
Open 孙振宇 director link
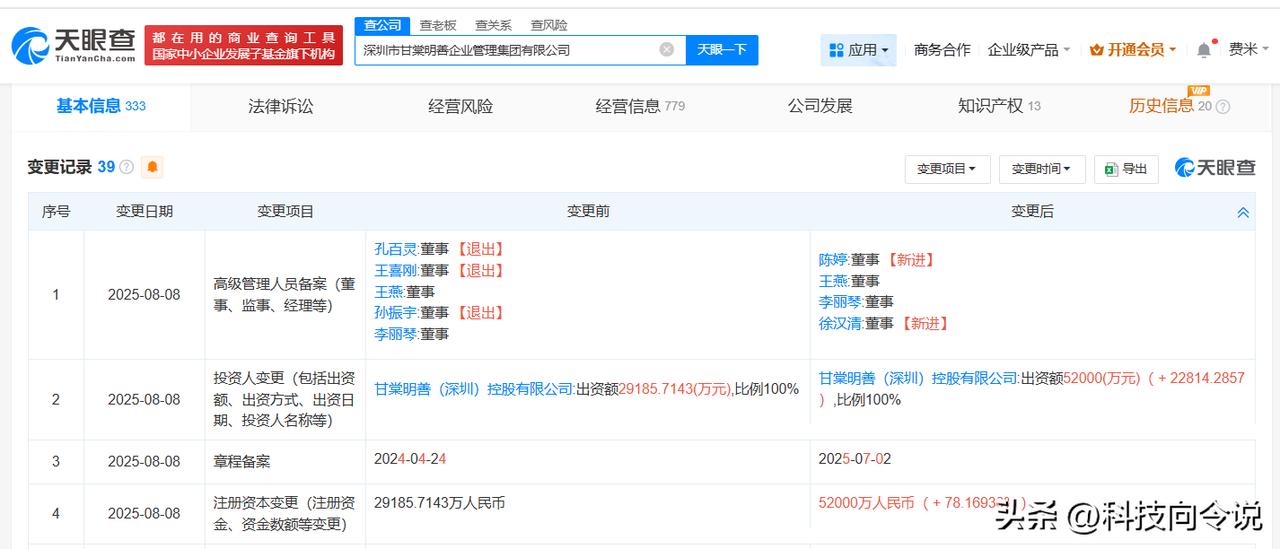click(x=395, y=313)
